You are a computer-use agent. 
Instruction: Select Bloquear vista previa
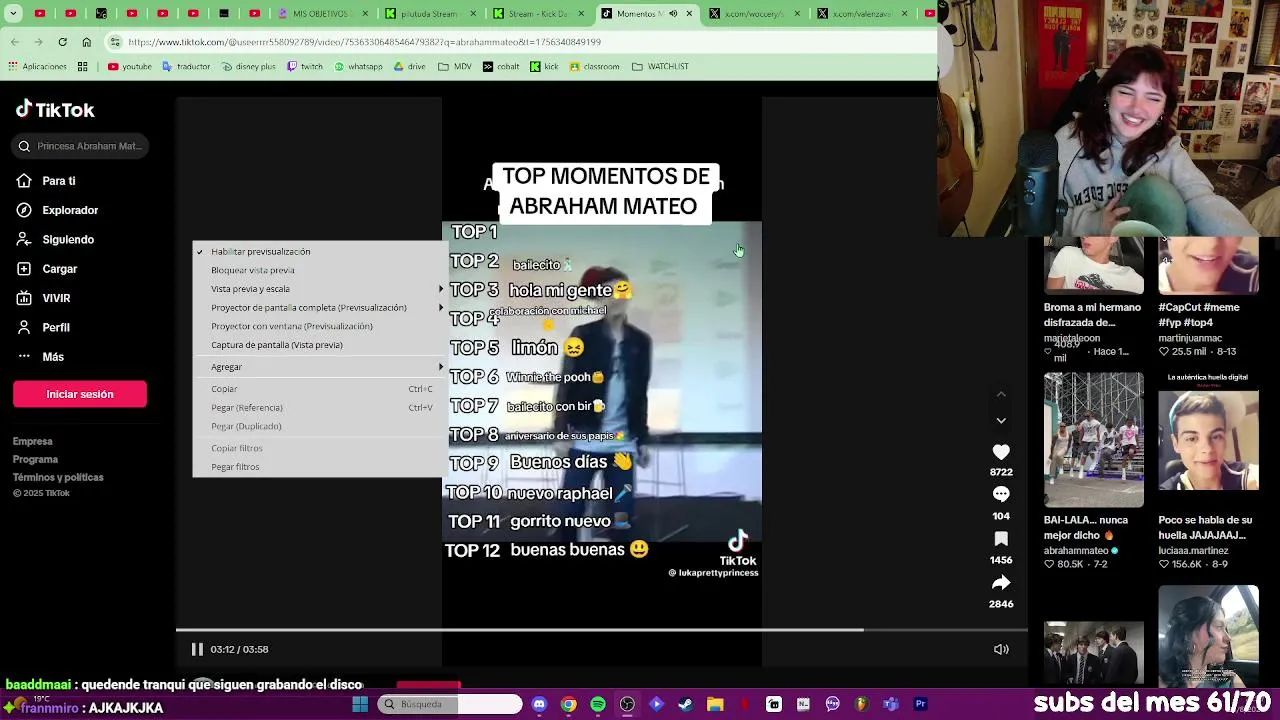coord(318,270)
